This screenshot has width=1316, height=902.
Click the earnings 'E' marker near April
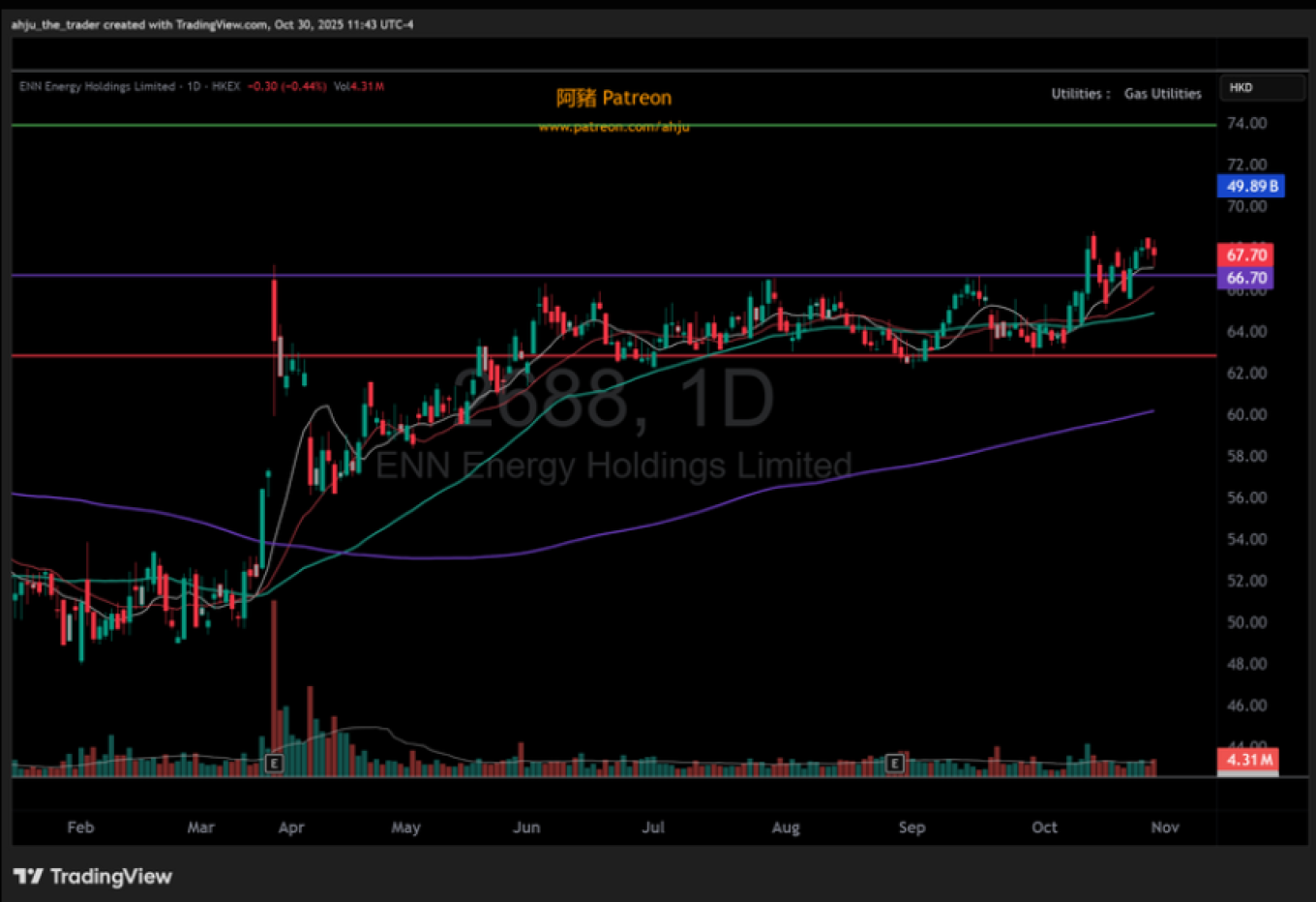point(274,764)
